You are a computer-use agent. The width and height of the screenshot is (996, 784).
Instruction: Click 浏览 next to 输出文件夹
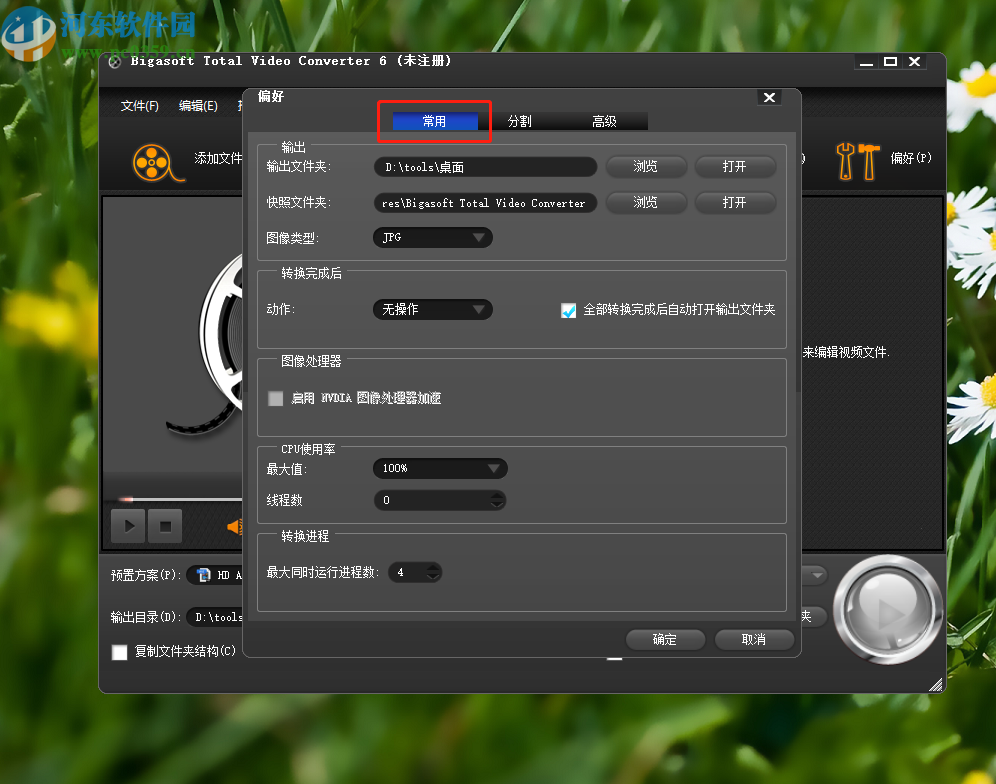[x=645, y=166]
